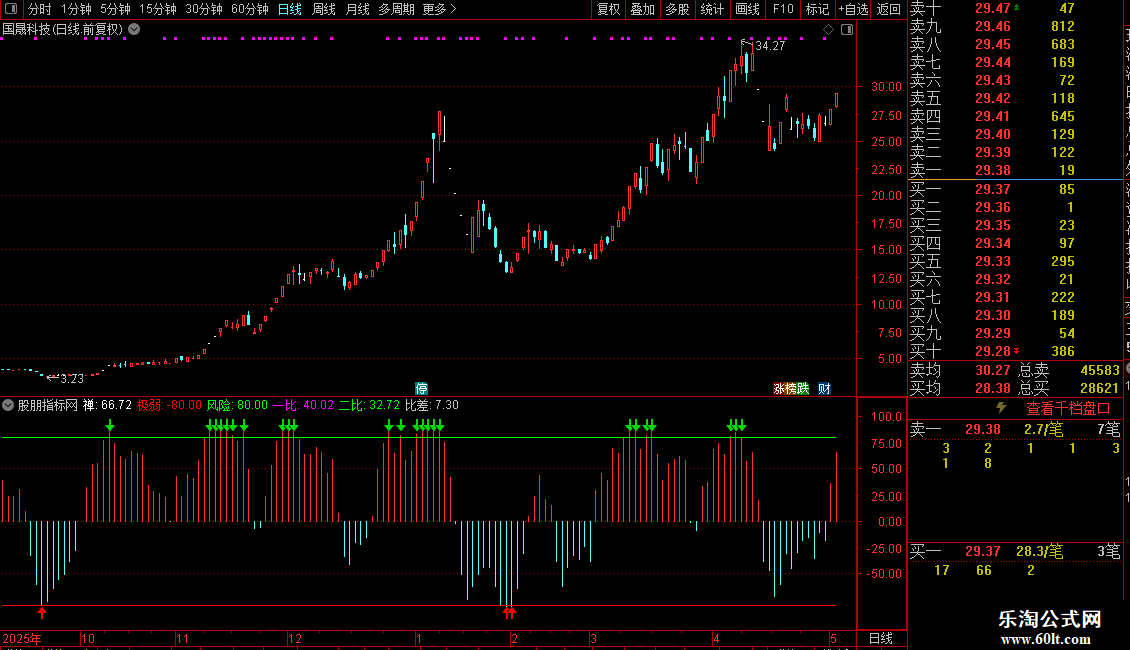This screenshot has width=1130, height=650.
Task: Click lightning icon beside 查看千档盘口
Action: [x=1001, y=408]
